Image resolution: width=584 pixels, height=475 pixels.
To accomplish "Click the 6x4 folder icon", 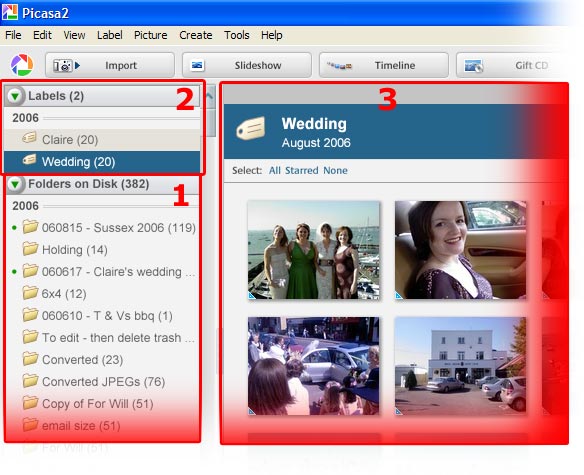I will click(30, 292).
